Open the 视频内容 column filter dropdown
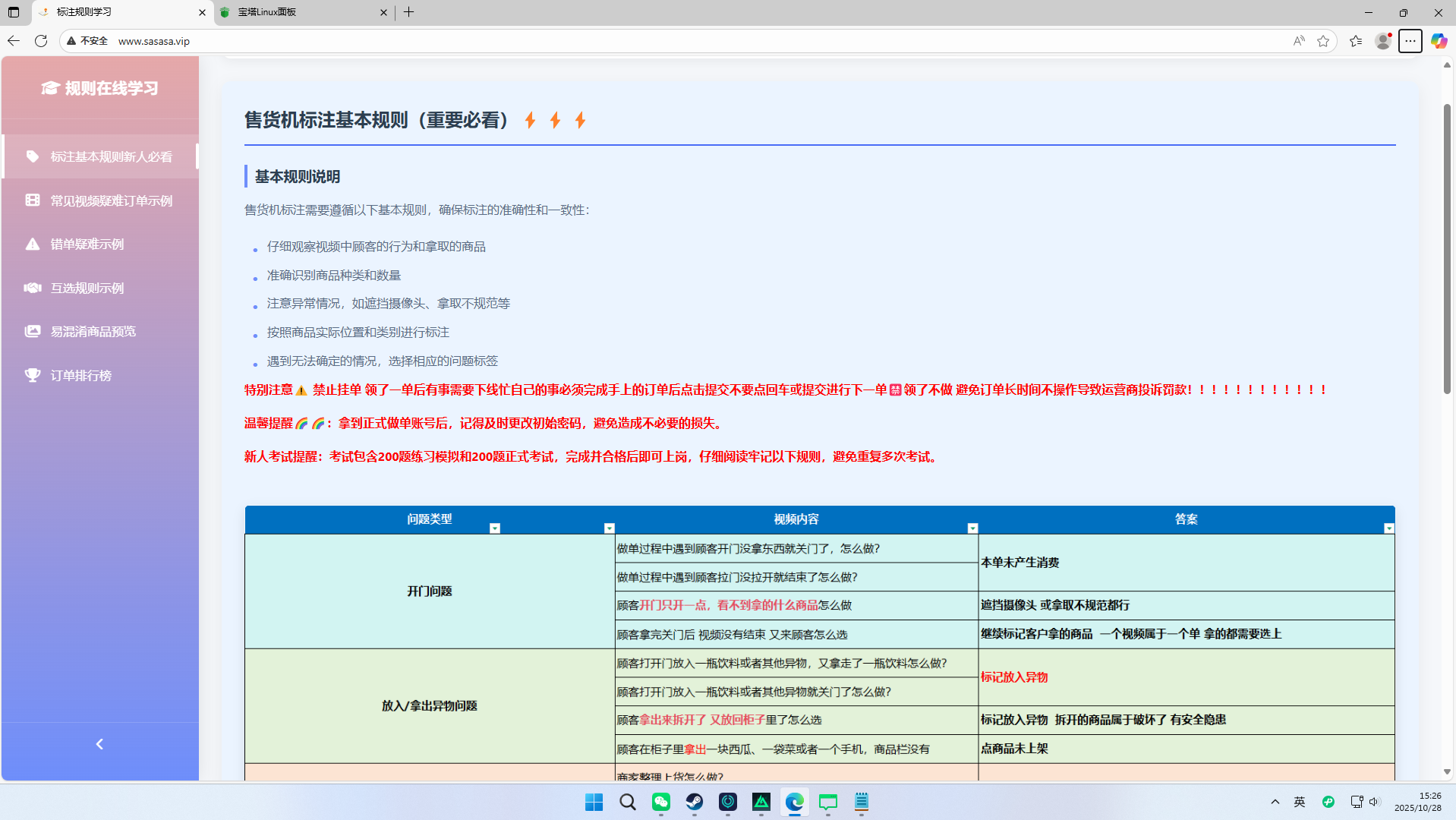 pos(972,528)
